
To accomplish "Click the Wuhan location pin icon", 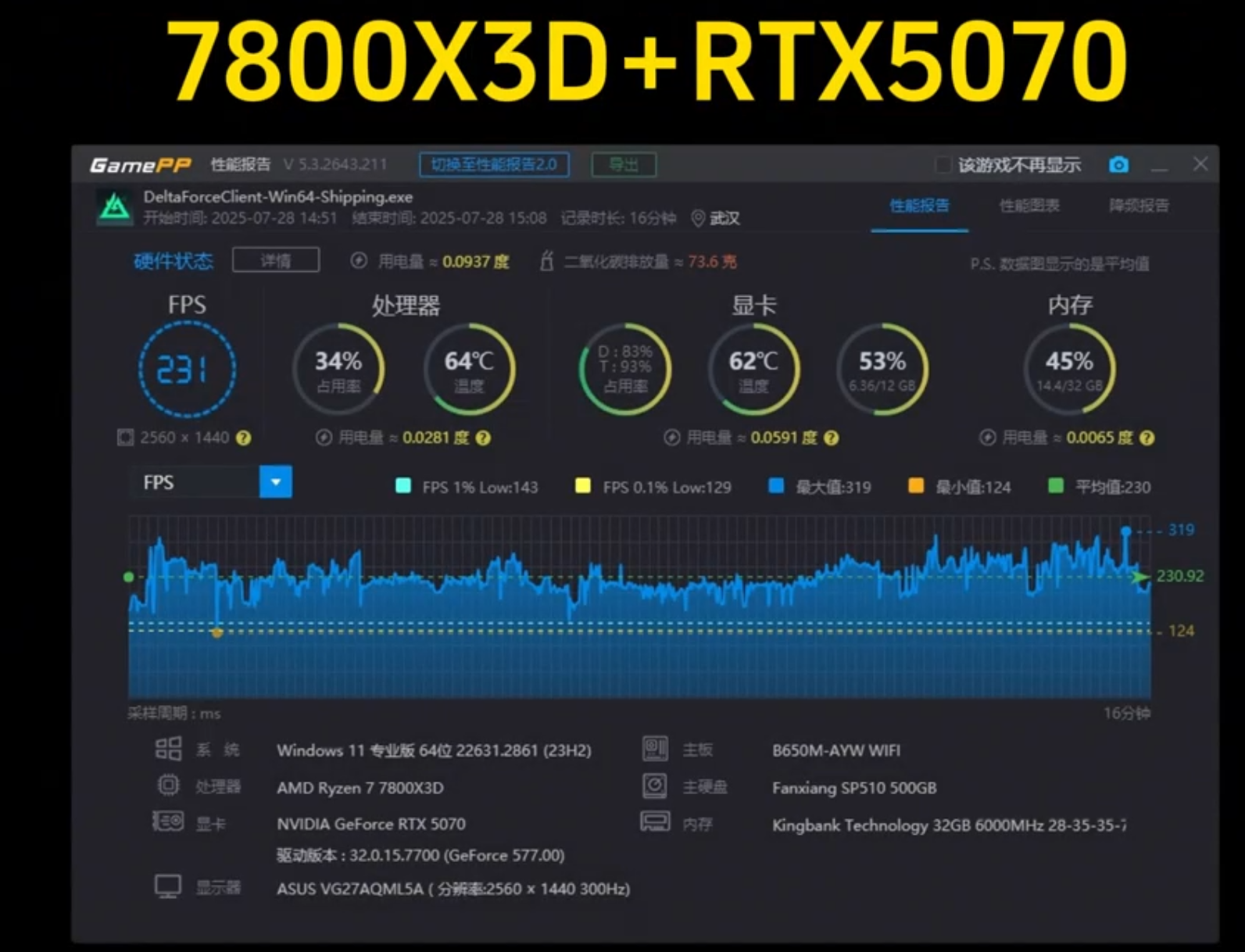I will [x=698, y=218].
